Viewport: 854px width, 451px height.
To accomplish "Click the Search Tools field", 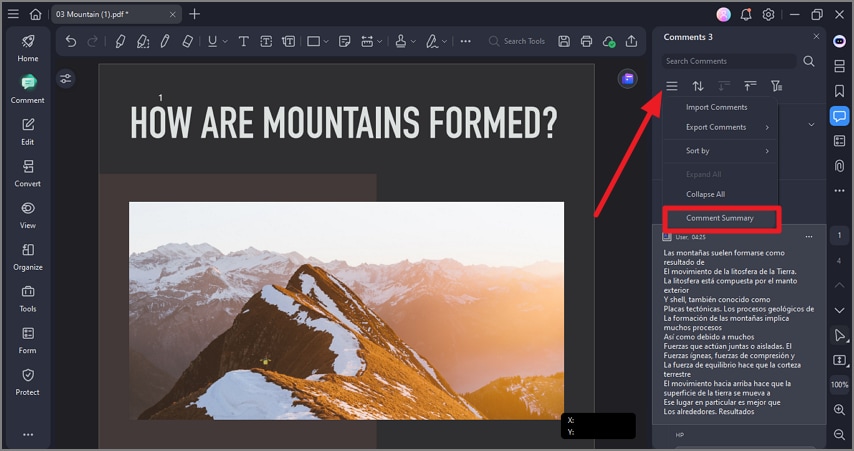I will coord(517,41).
